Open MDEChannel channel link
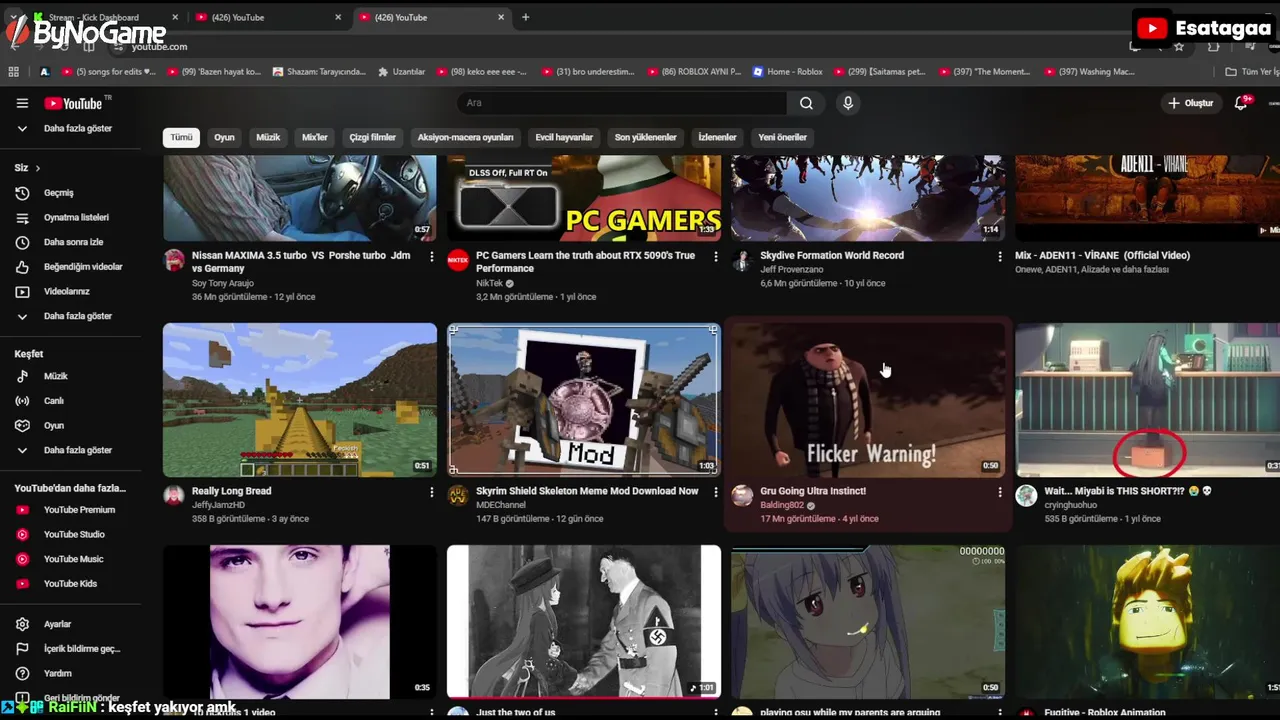 (x=500, y=505)
